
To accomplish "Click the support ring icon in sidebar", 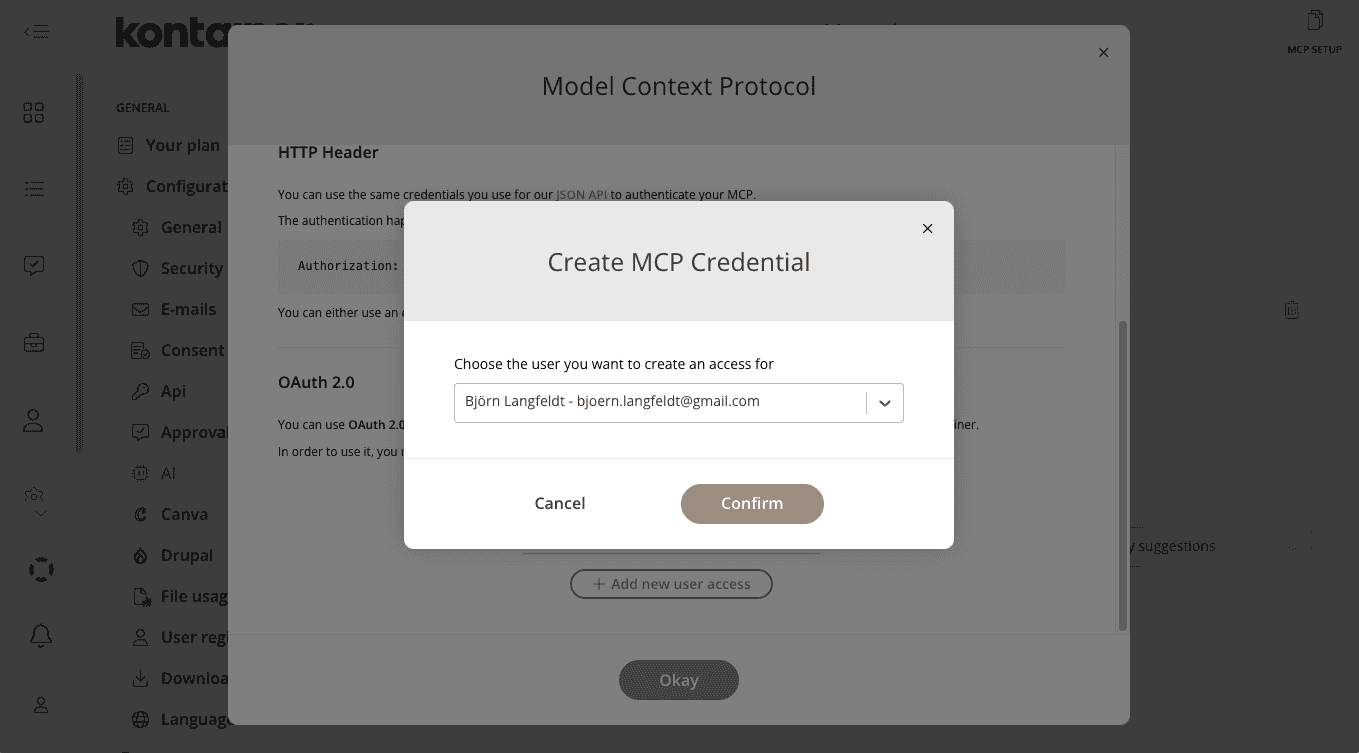I will point(33,568).
